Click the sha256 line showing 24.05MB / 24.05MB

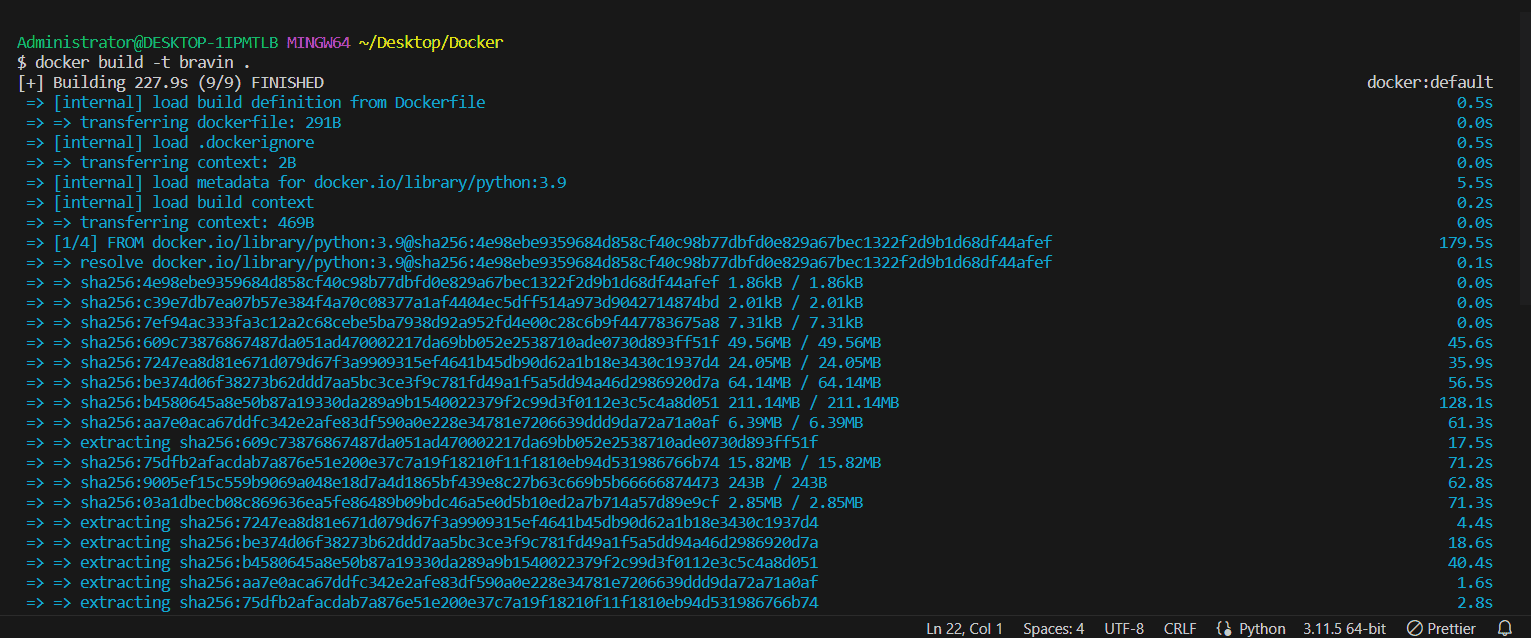click(454, 362)
